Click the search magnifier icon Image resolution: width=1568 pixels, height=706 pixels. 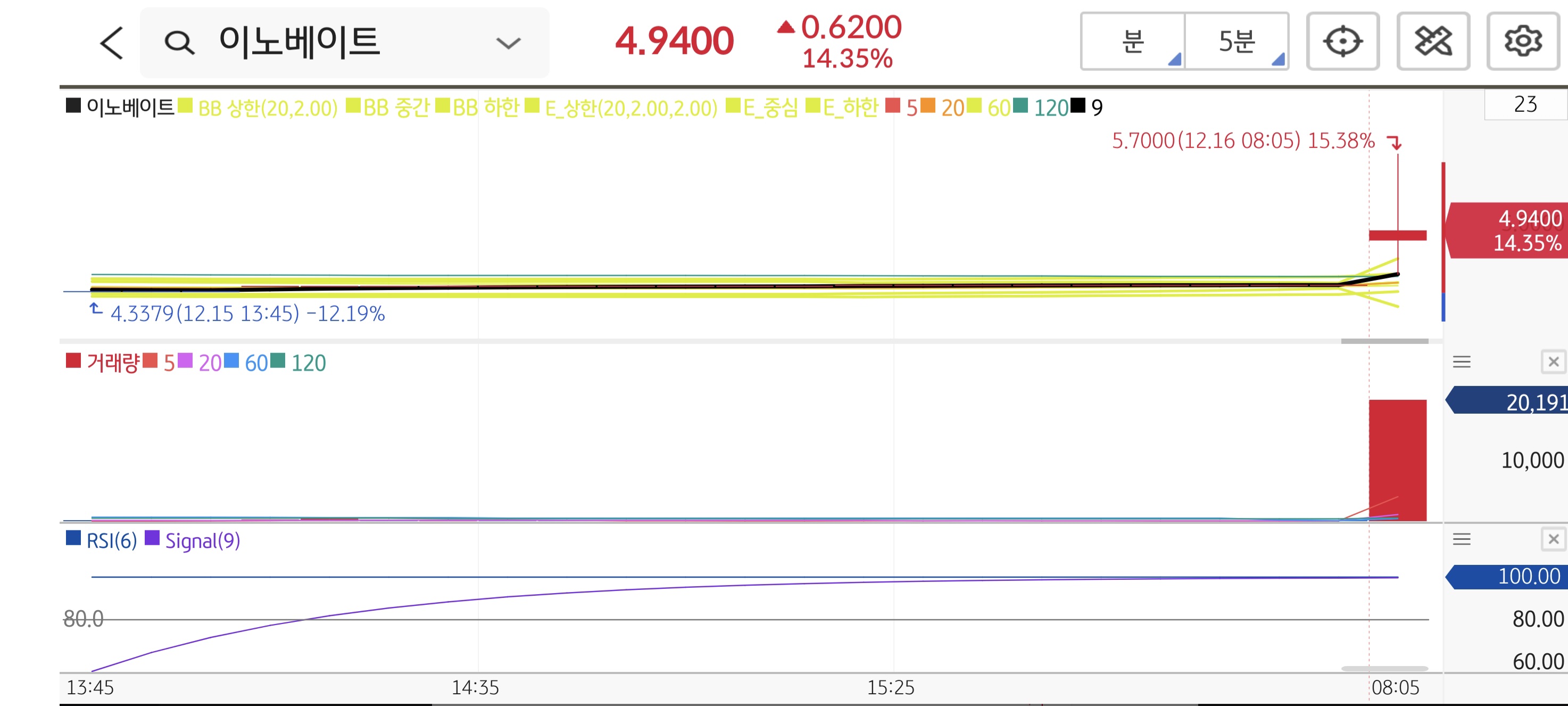(x=179, y=43)
